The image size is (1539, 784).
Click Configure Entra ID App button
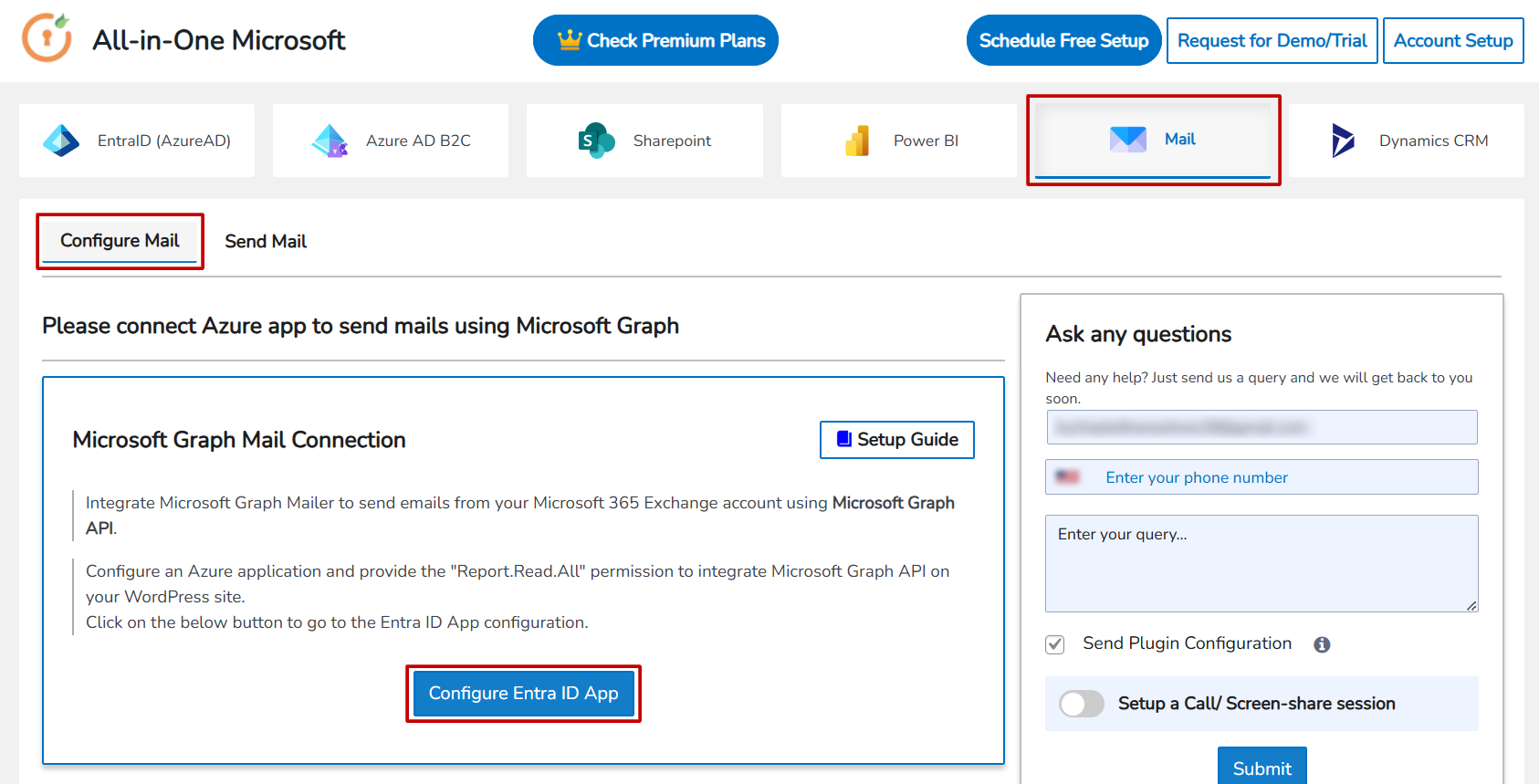click(x=523, y=694)
